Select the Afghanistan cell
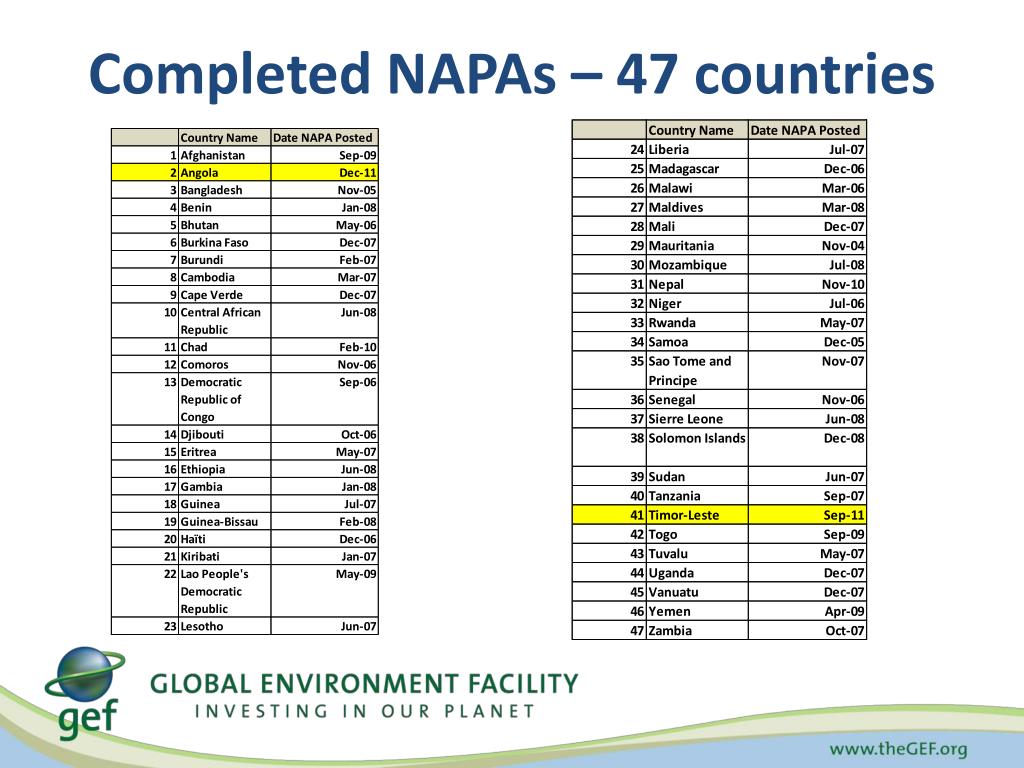The image size is (1024, 768). 224,155
